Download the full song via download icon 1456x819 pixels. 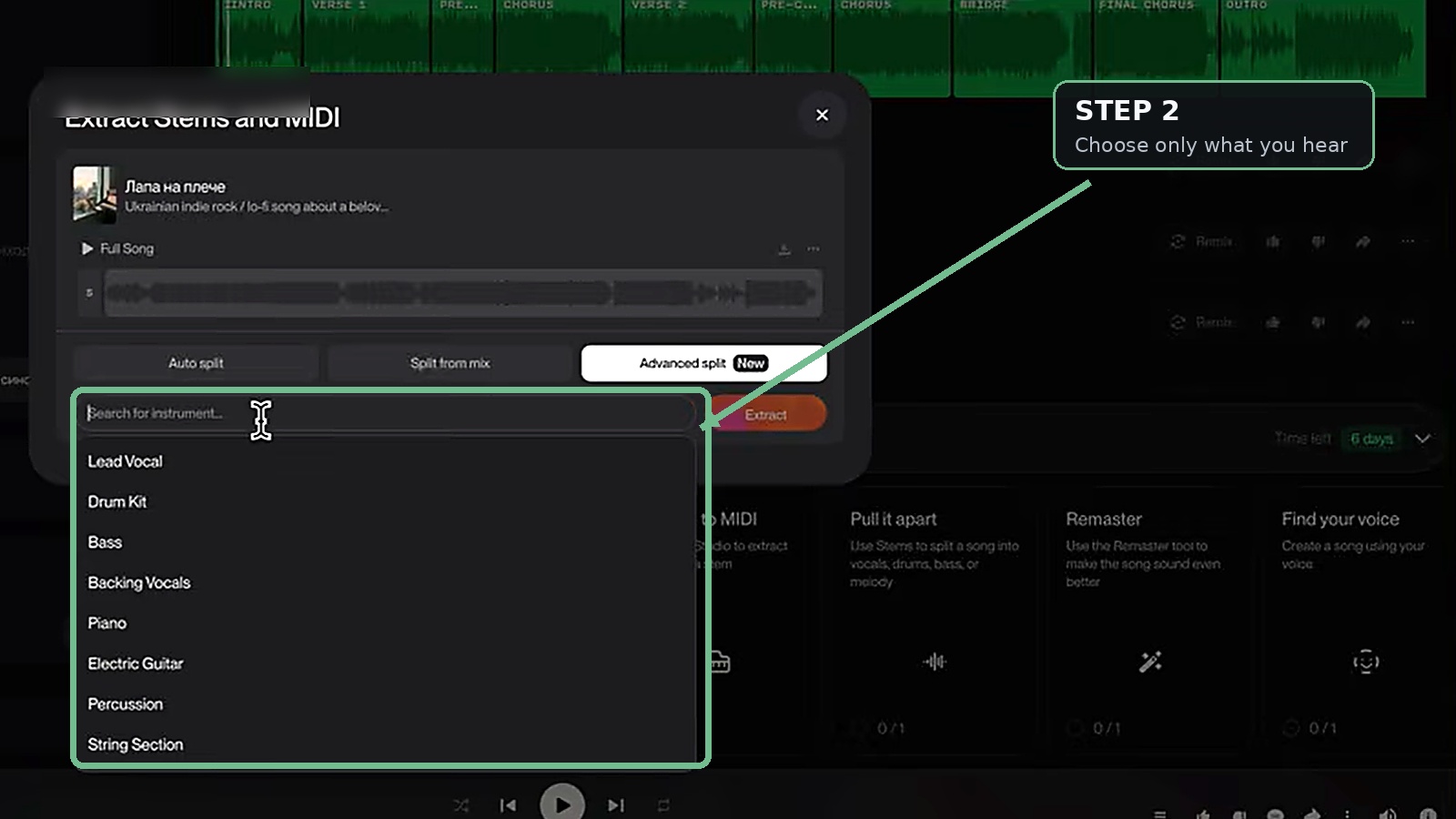coord(784,249)
